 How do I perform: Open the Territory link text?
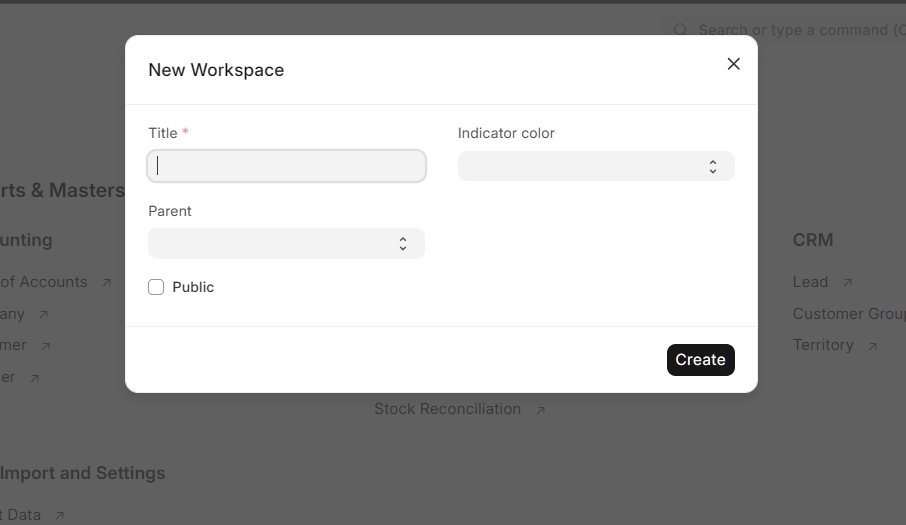(823, 345)
